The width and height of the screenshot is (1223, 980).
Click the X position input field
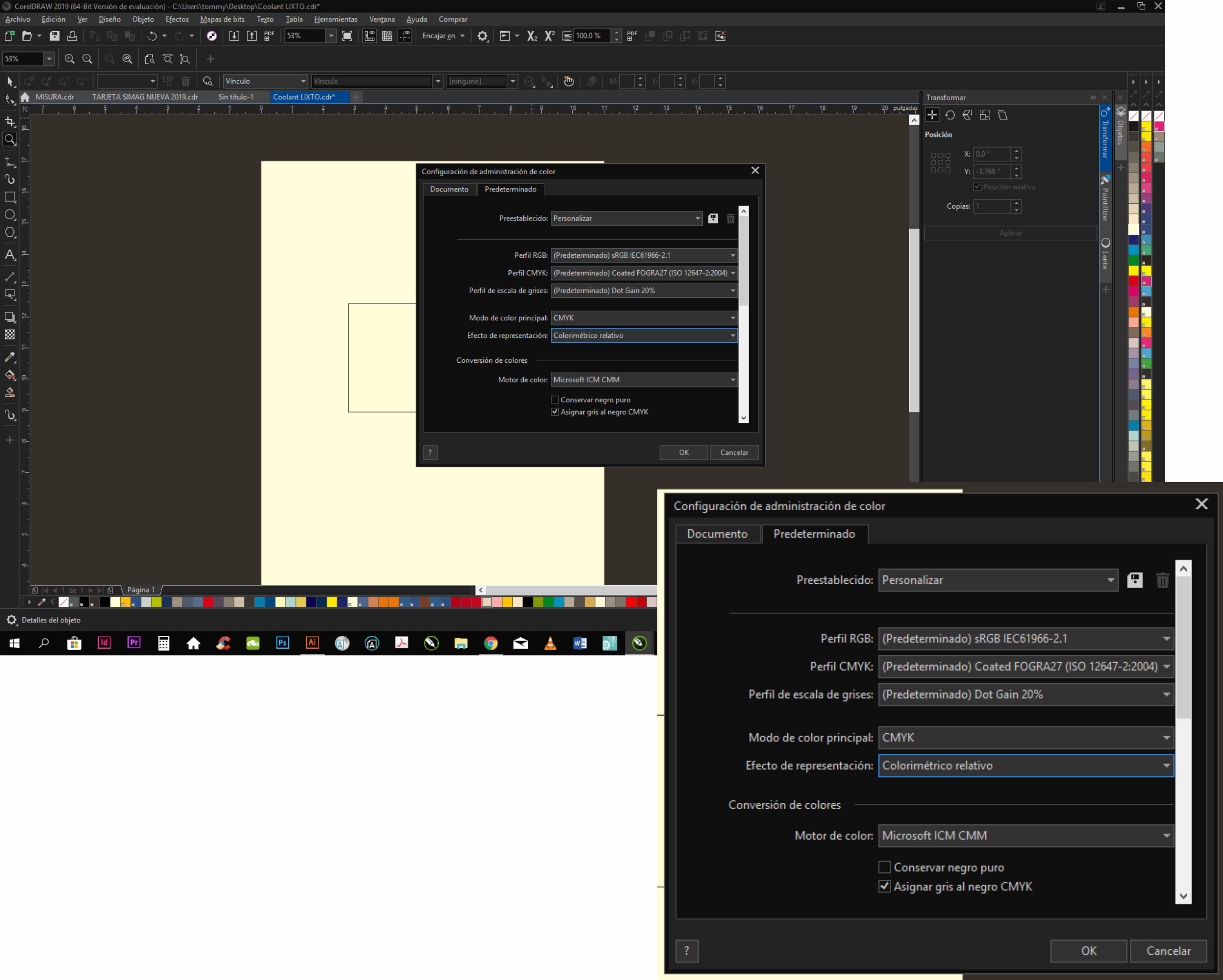[x=991, y=154]
